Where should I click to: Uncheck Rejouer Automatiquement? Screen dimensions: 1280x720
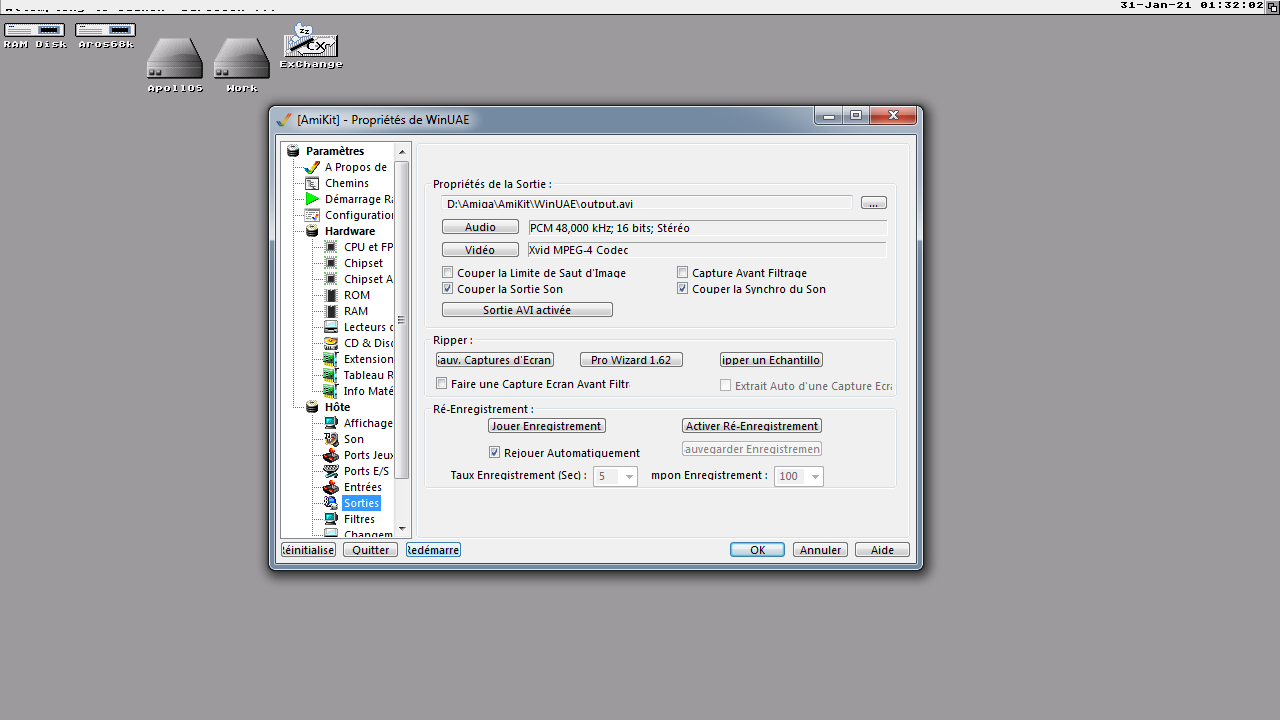[494, 453]
